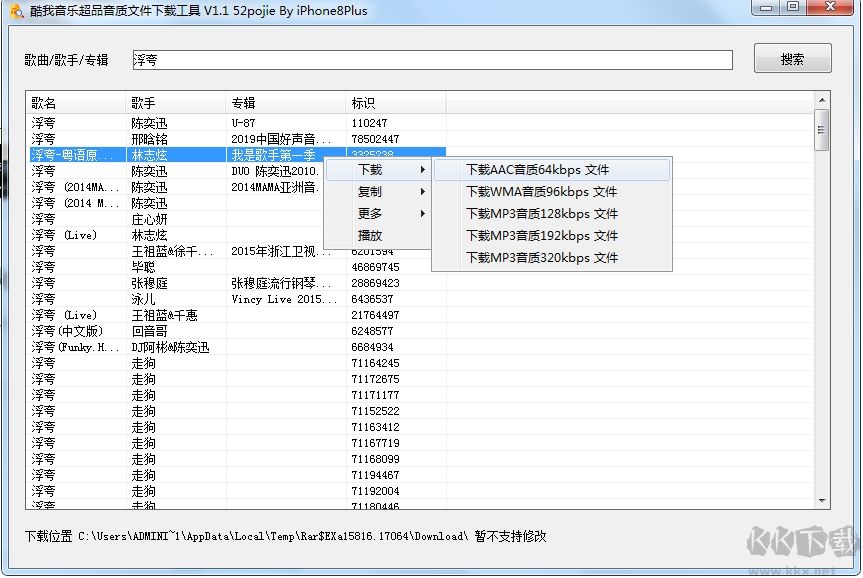Select the row with ID 110247
The height and width of the screenshot is (578, 863).
[200, 123]
